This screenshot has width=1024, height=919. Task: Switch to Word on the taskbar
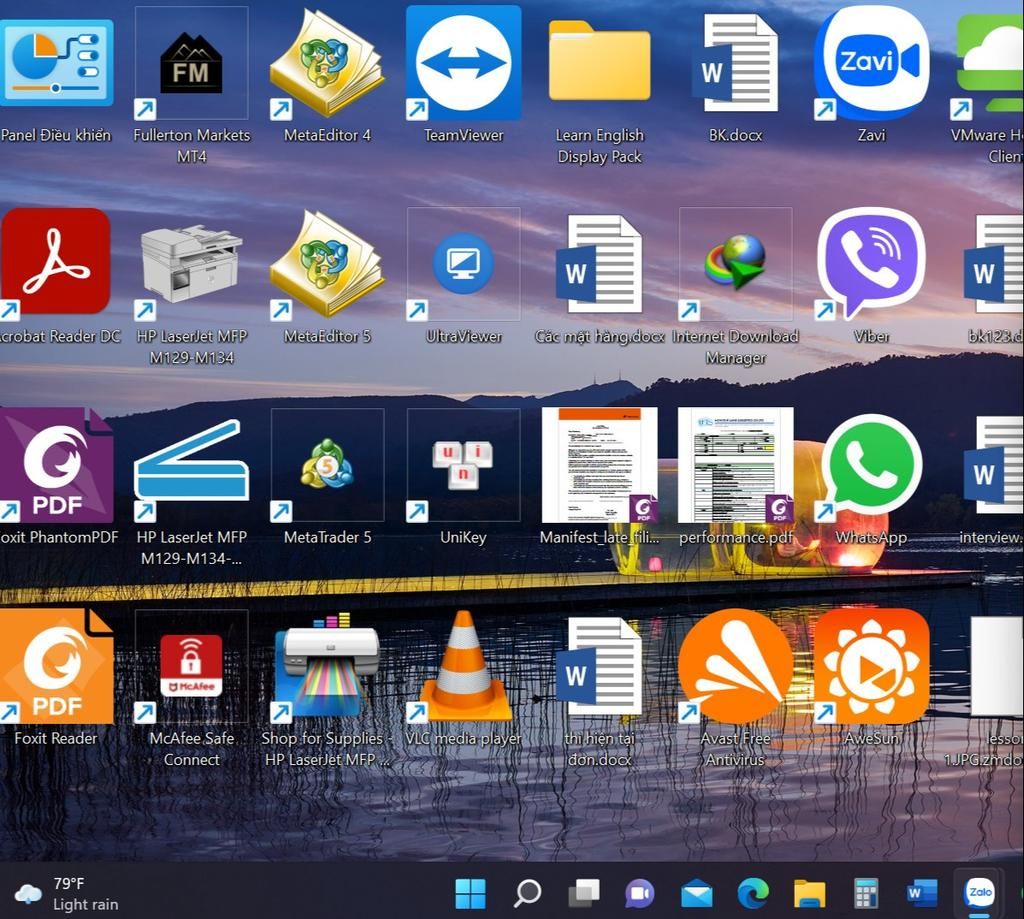922,894
